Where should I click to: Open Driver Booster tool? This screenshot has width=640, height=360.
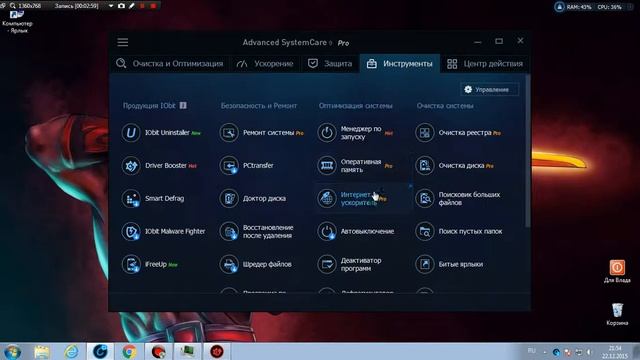pyautogui.click(x=159, y=166)
